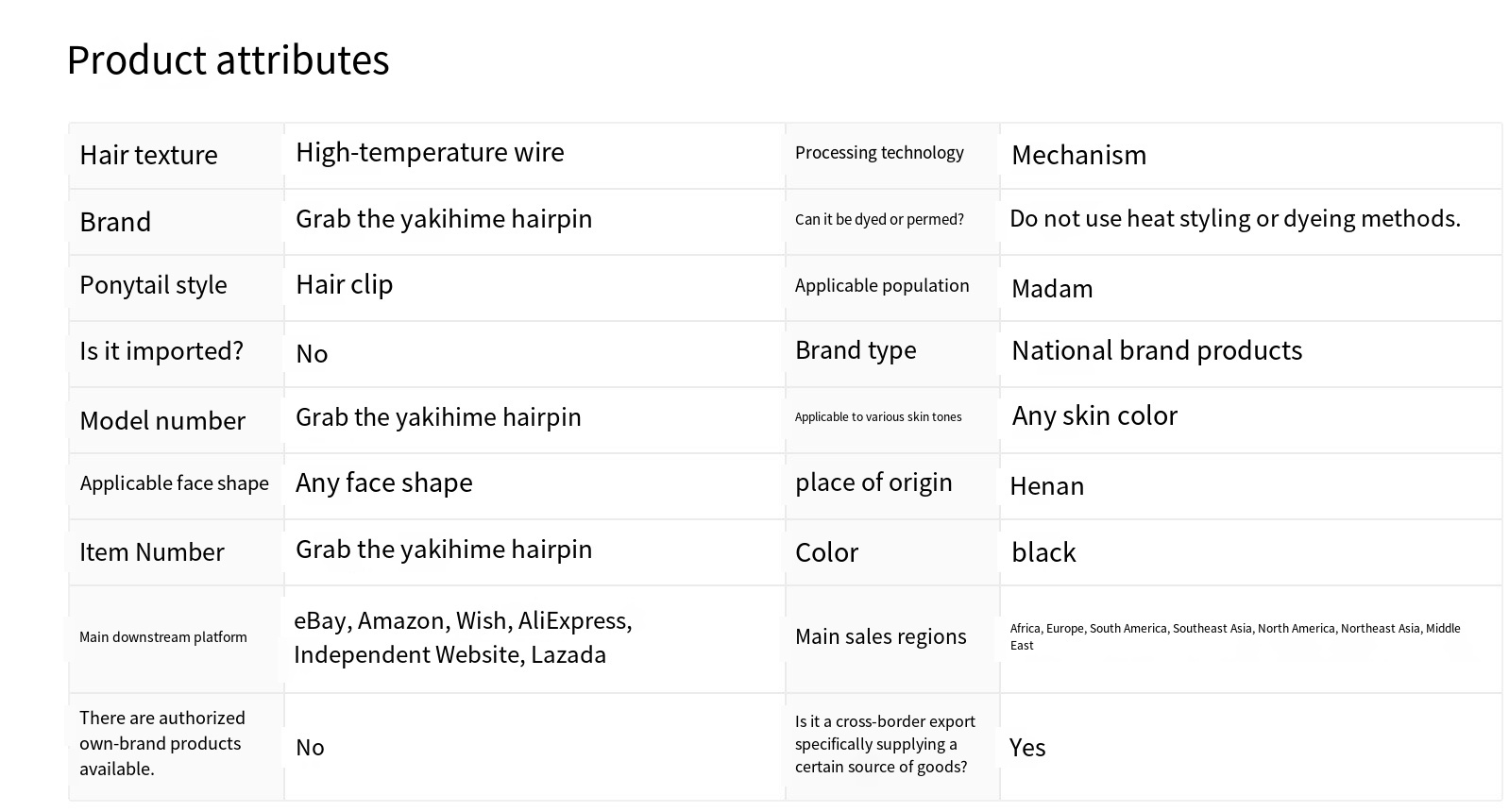
Task: Click the Brand label cell
Action: (115, 222)
